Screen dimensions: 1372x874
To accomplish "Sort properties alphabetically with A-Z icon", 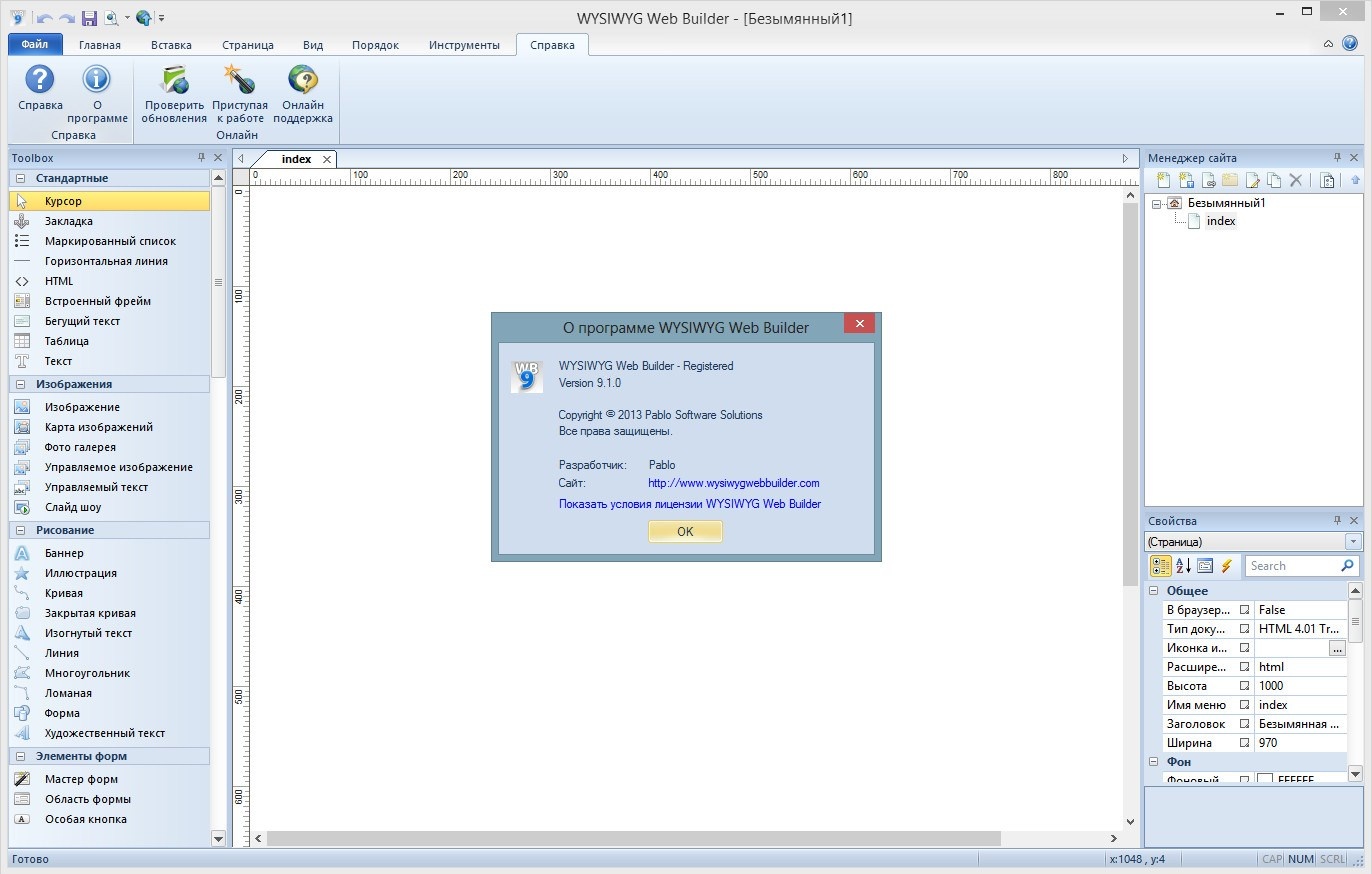I will (x=1183, y=566).
